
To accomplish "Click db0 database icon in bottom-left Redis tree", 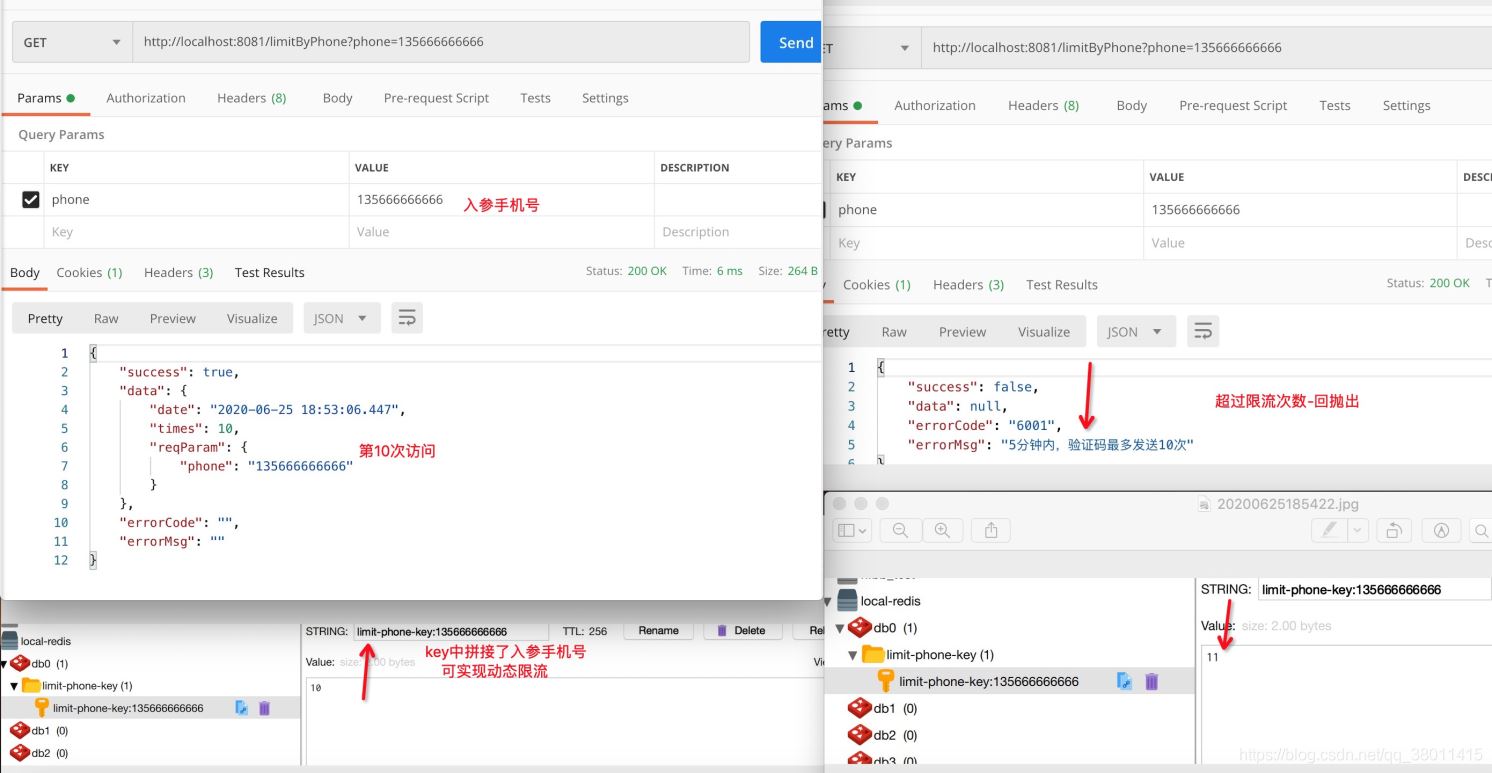I will click(19, 663).
